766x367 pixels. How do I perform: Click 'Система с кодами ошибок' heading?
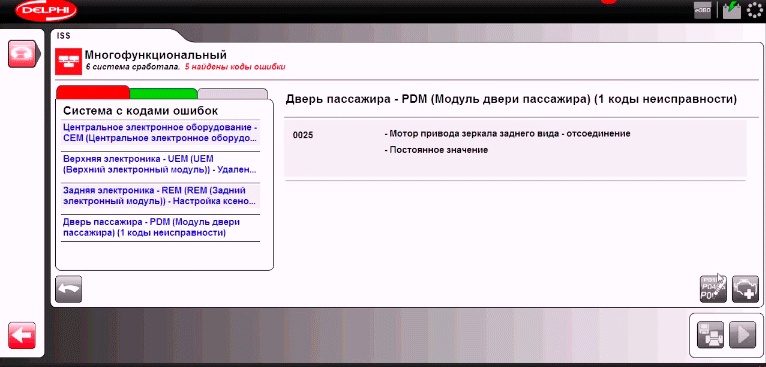point(141,110)
